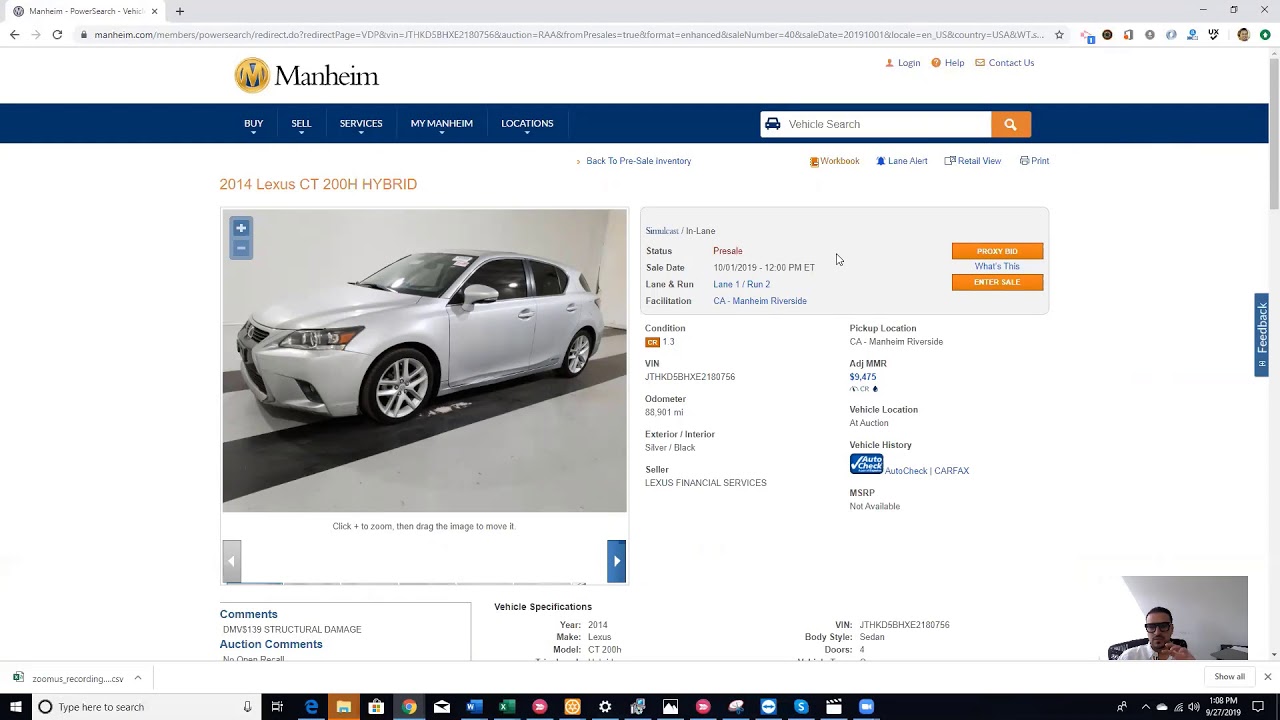Print the vehicle page
This screenshot has width=1280, height=720.
(1034, 161)
